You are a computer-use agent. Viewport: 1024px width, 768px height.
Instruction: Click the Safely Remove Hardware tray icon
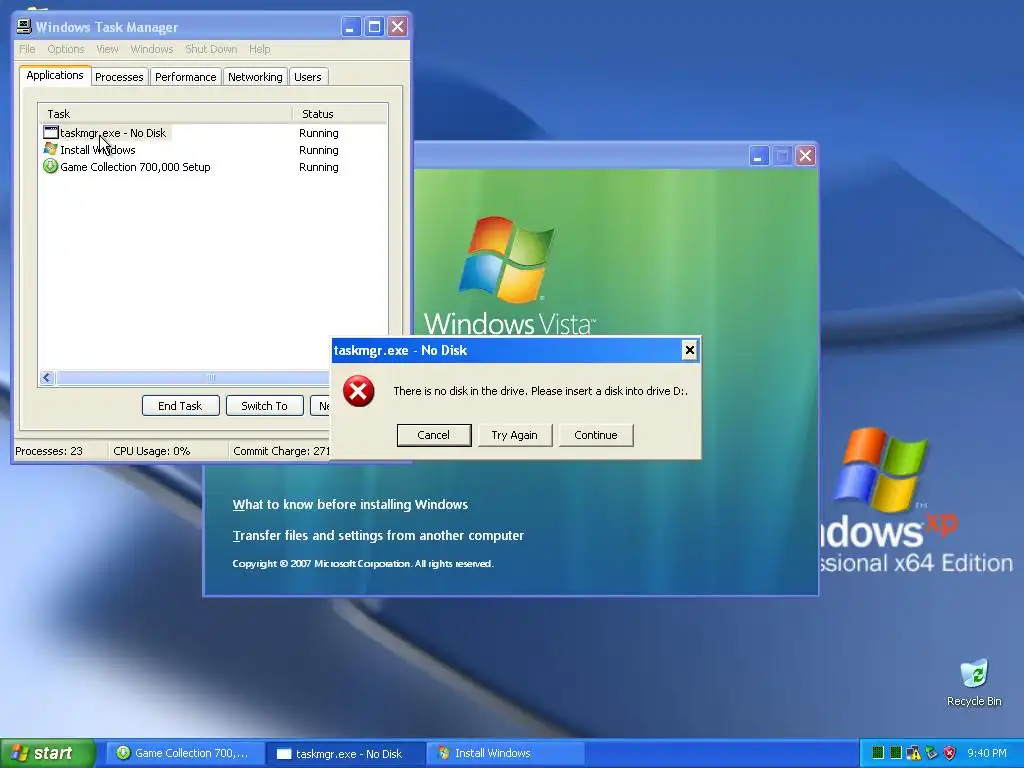coord(931,753)
